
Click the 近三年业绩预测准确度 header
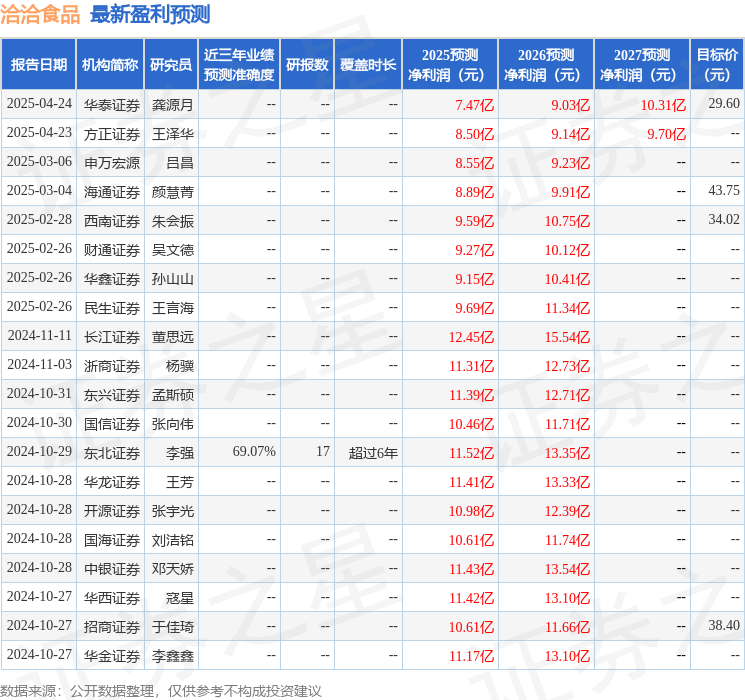pyautogui.click(x=239, y=65)
